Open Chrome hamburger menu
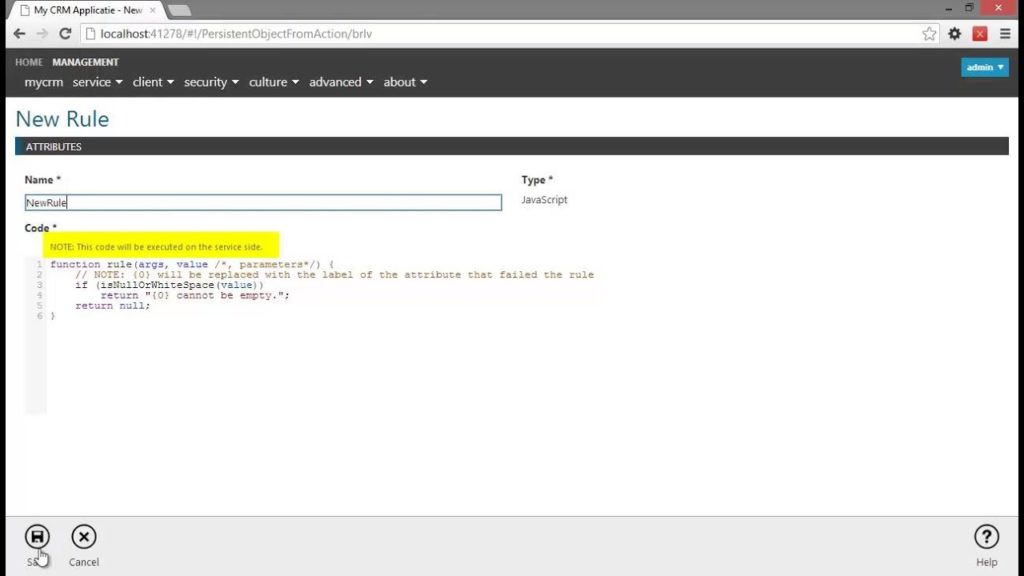 (1005, 34)
